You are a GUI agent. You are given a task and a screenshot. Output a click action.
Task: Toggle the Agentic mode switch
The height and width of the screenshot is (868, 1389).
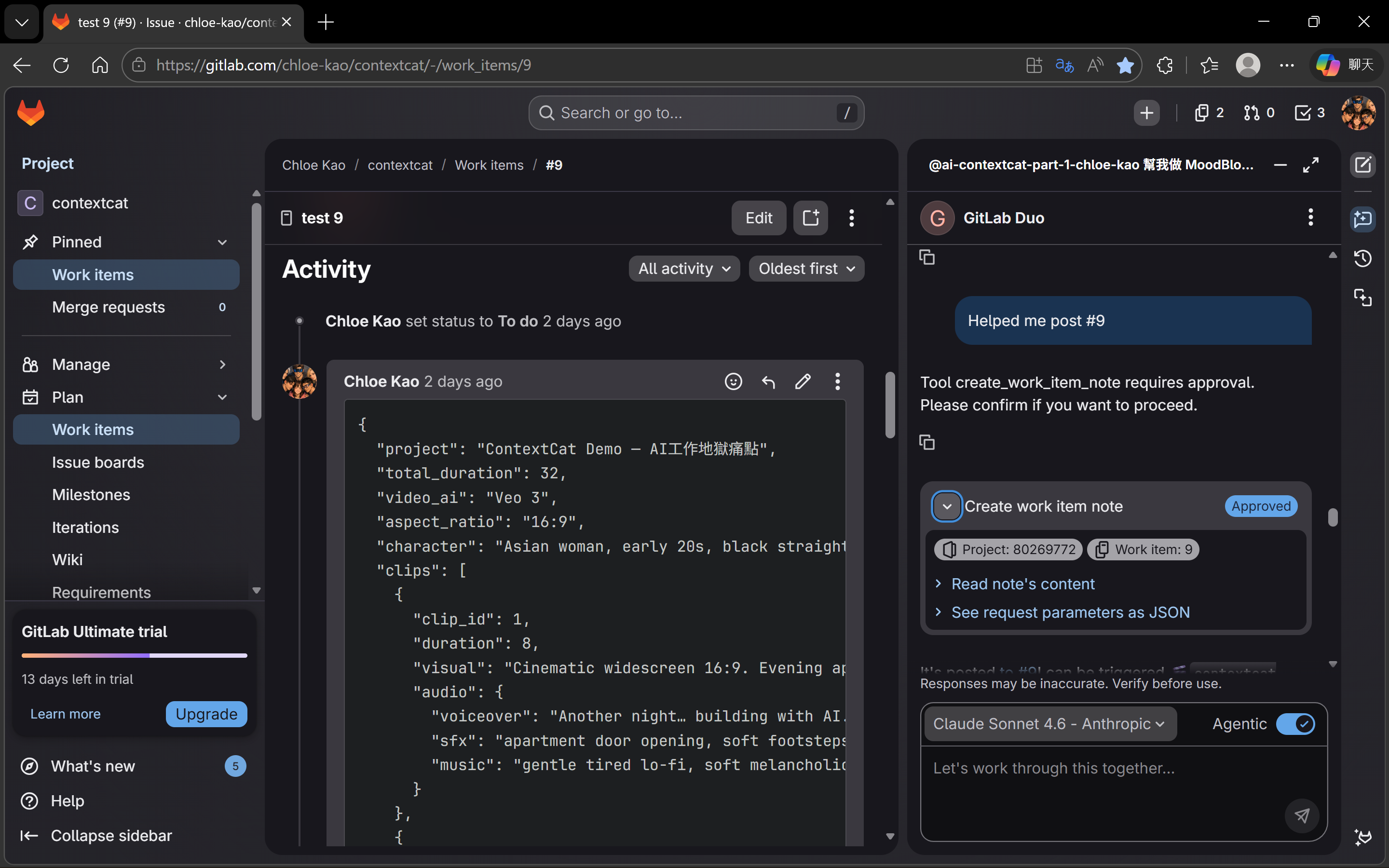pyautogui.click(x=1295, y=724)
